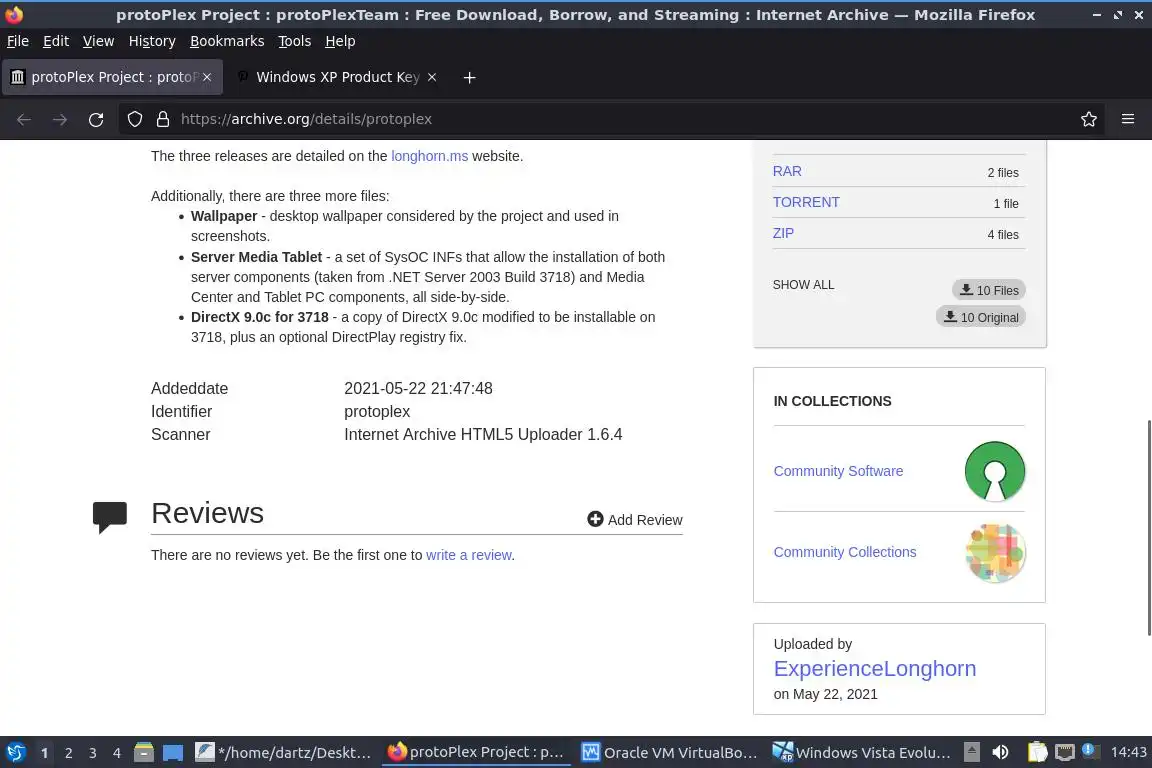Close the protoPlex Project tab
This screenshot has width=1152, height=768.
pyautogui.click(x=207, y=77)
